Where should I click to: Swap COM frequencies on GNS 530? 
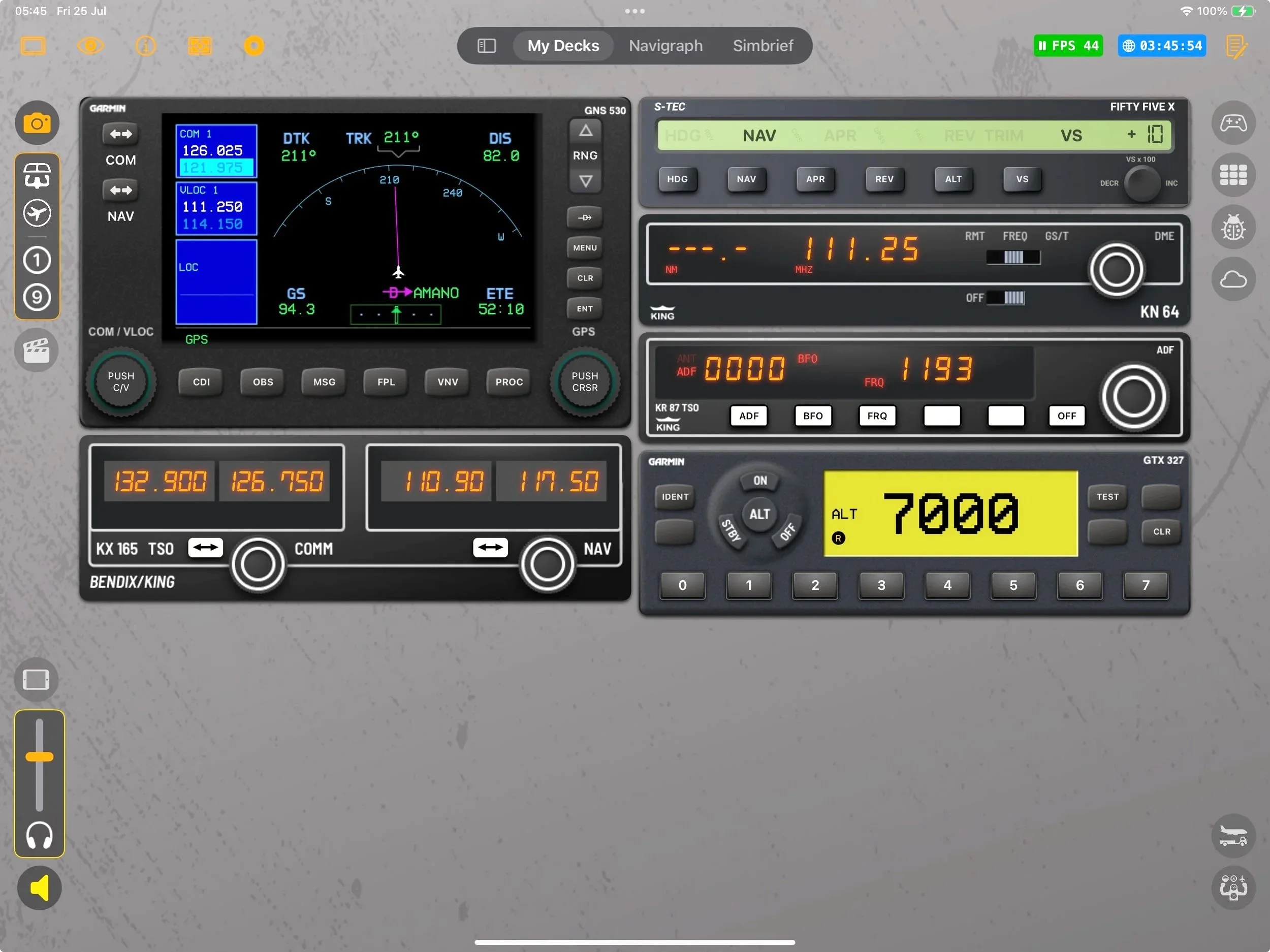(x=120, y=134)
